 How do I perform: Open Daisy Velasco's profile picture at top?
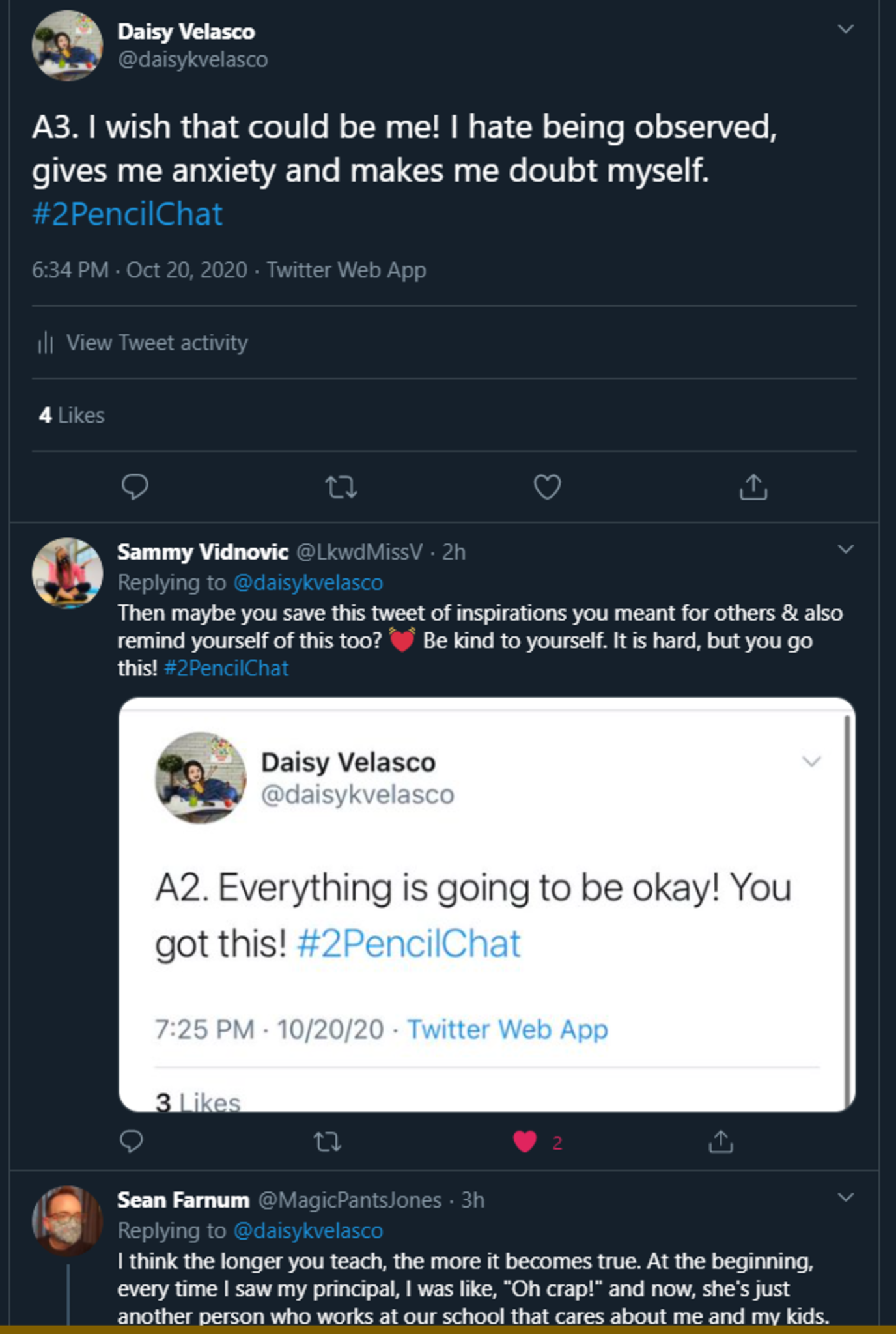click(x=67, y=46)
